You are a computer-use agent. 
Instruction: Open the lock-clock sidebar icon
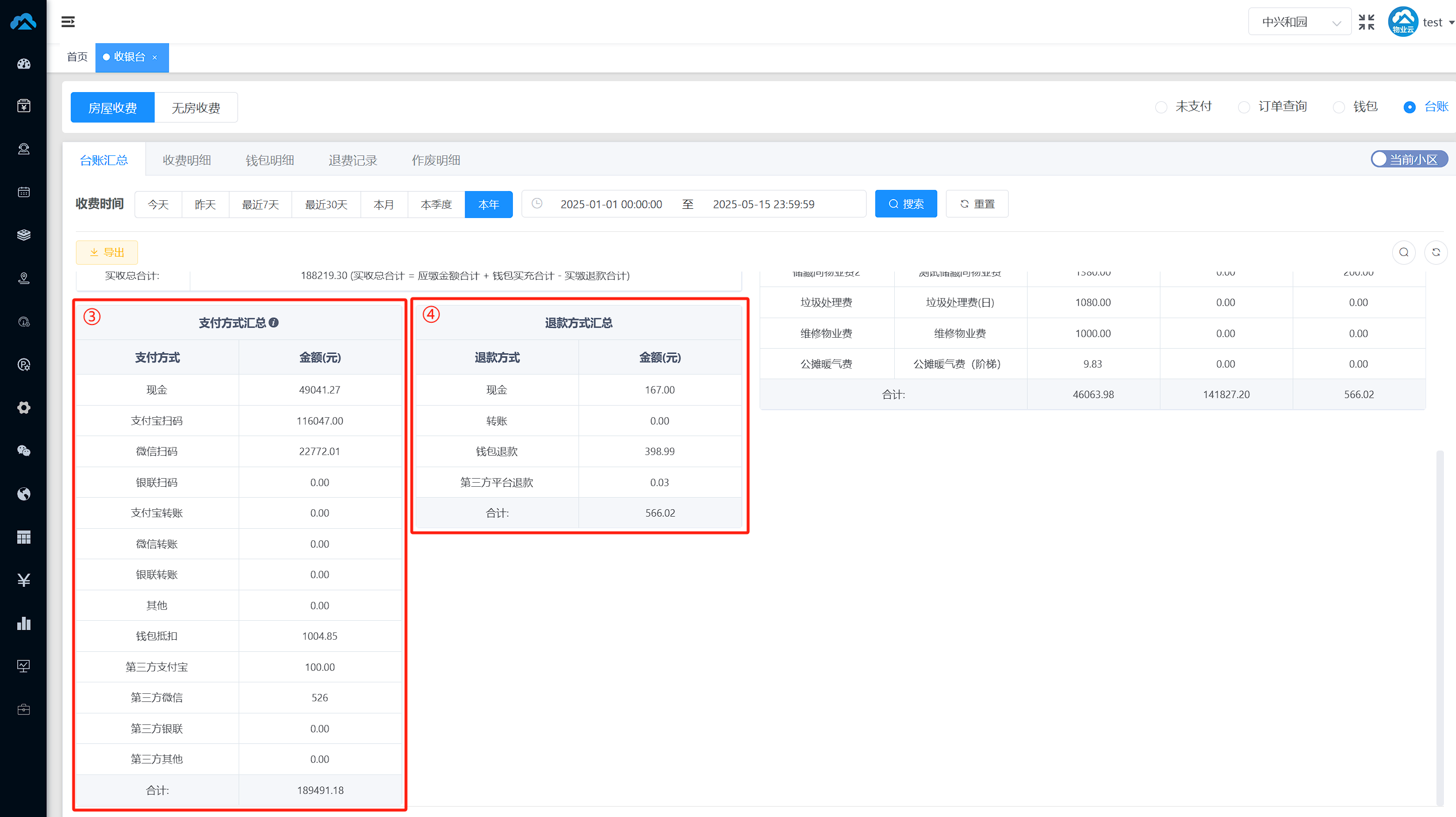[24, 322]
